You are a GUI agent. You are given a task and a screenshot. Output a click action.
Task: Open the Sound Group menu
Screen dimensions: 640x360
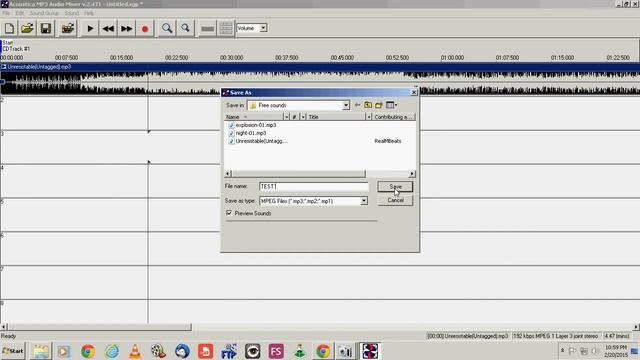coord(44,13)
